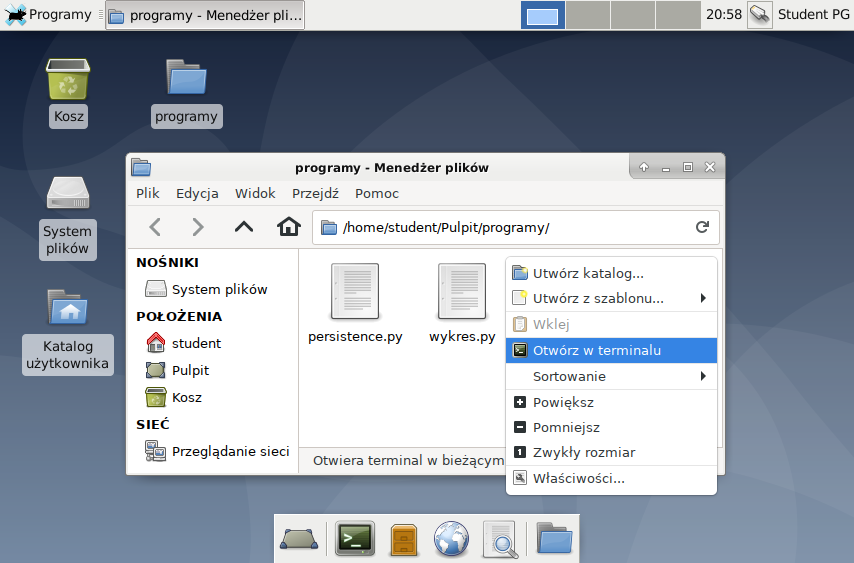Switch to the fourth workspace

[x=678, y=15]
